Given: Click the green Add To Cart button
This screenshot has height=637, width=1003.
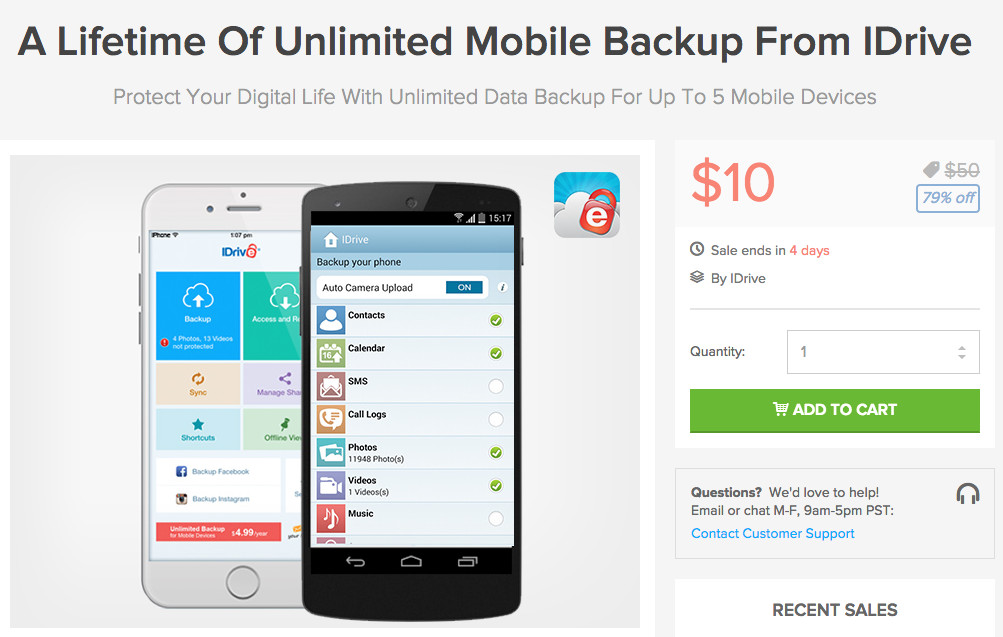Looking at the screenshot, I should [834, 411].
